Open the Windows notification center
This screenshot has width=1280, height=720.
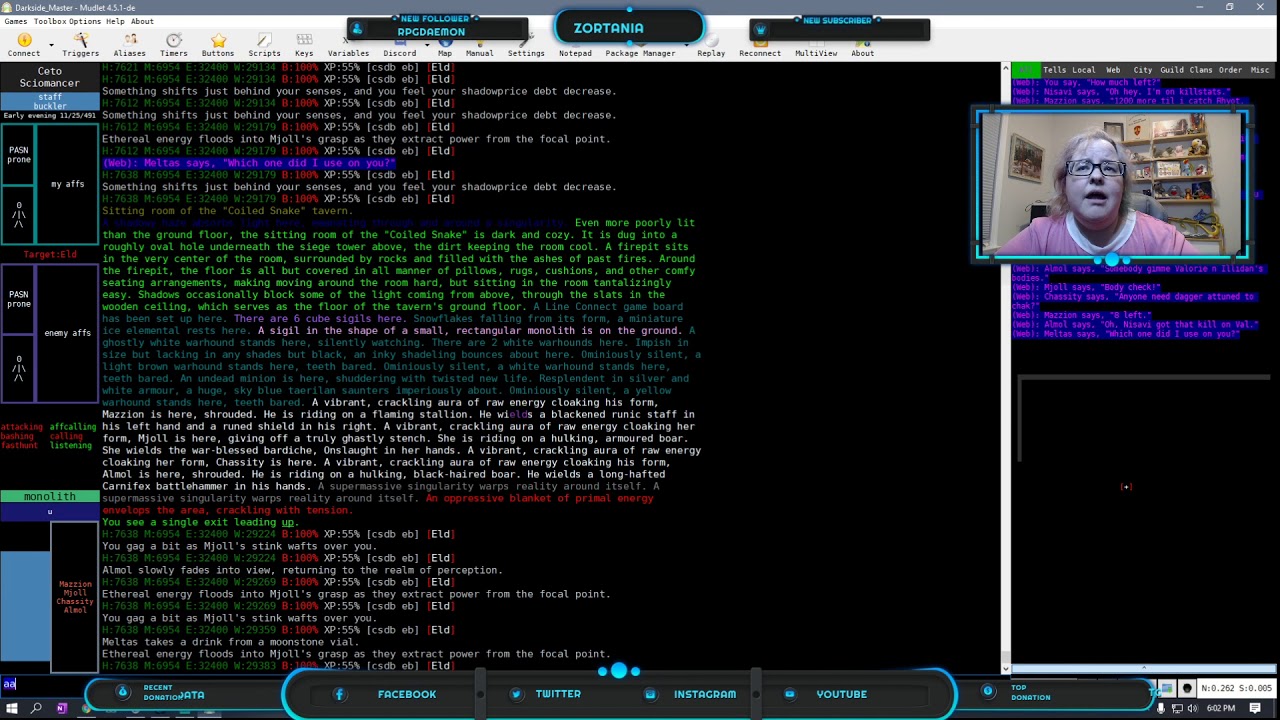click(x=1255, y=709)
